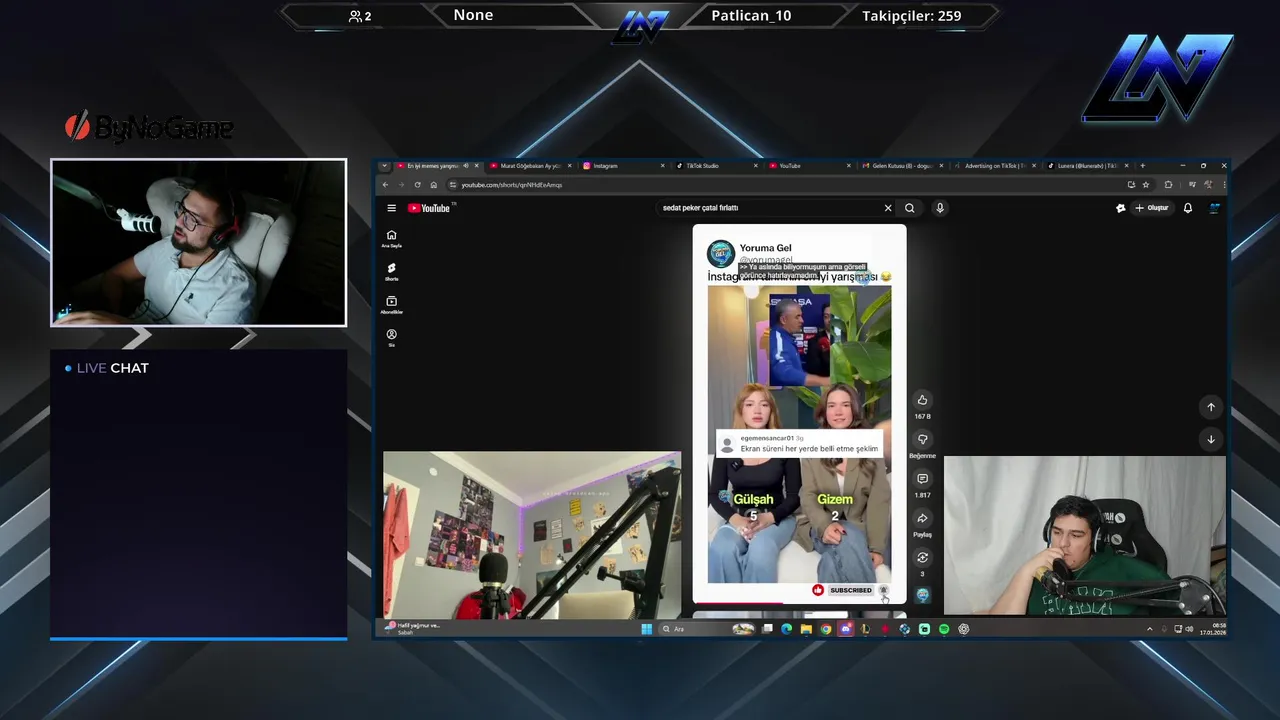
Task: Switch to the Advertising on TikTok tab
Action: click(994, 166)
